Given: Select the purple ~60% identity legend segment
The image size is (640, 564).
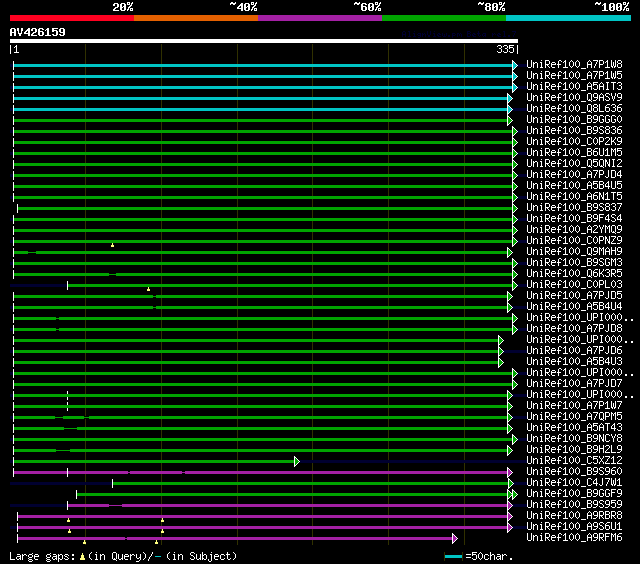Looking at the screenshot, I should pos(319,18).
